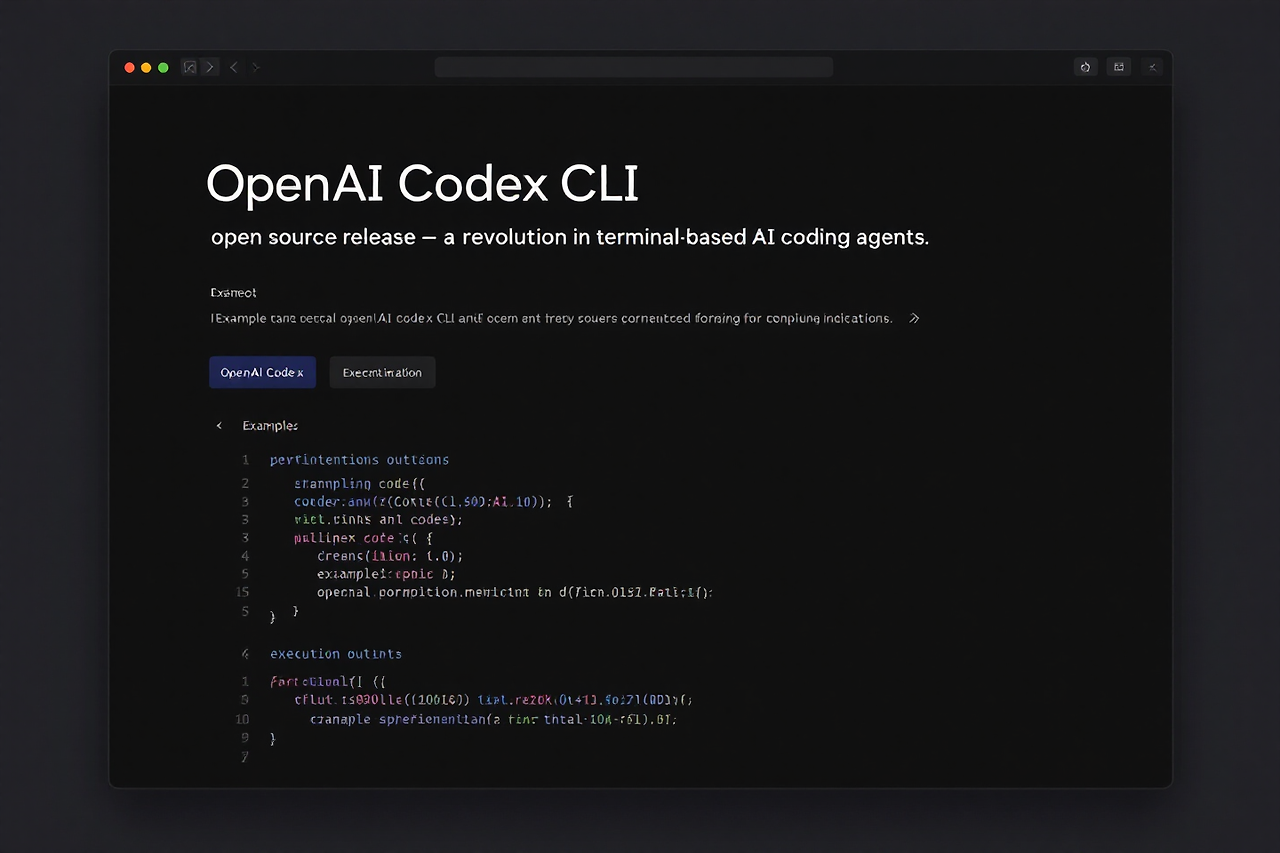This screenshot has height=853, width=1280.
Task: Click the 'open source release' subtitle
Action: click(x=570, y=238)
